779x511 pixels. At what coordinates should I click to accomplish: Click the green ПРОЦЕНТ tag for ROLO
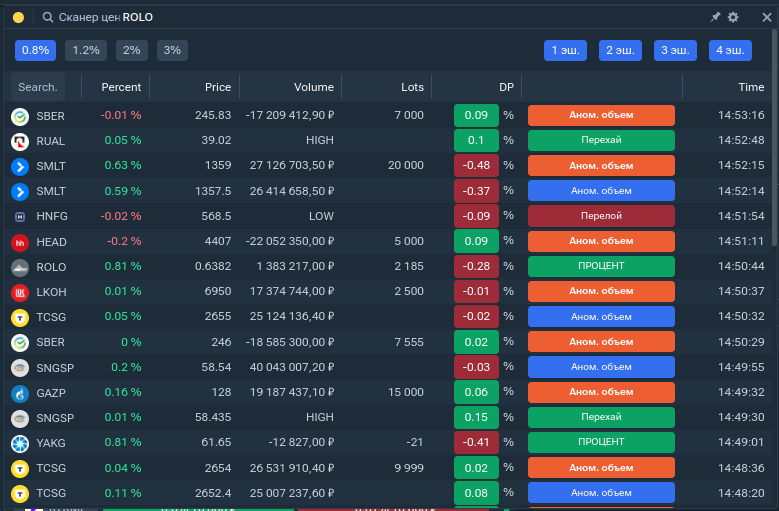[x=601, y=266]
